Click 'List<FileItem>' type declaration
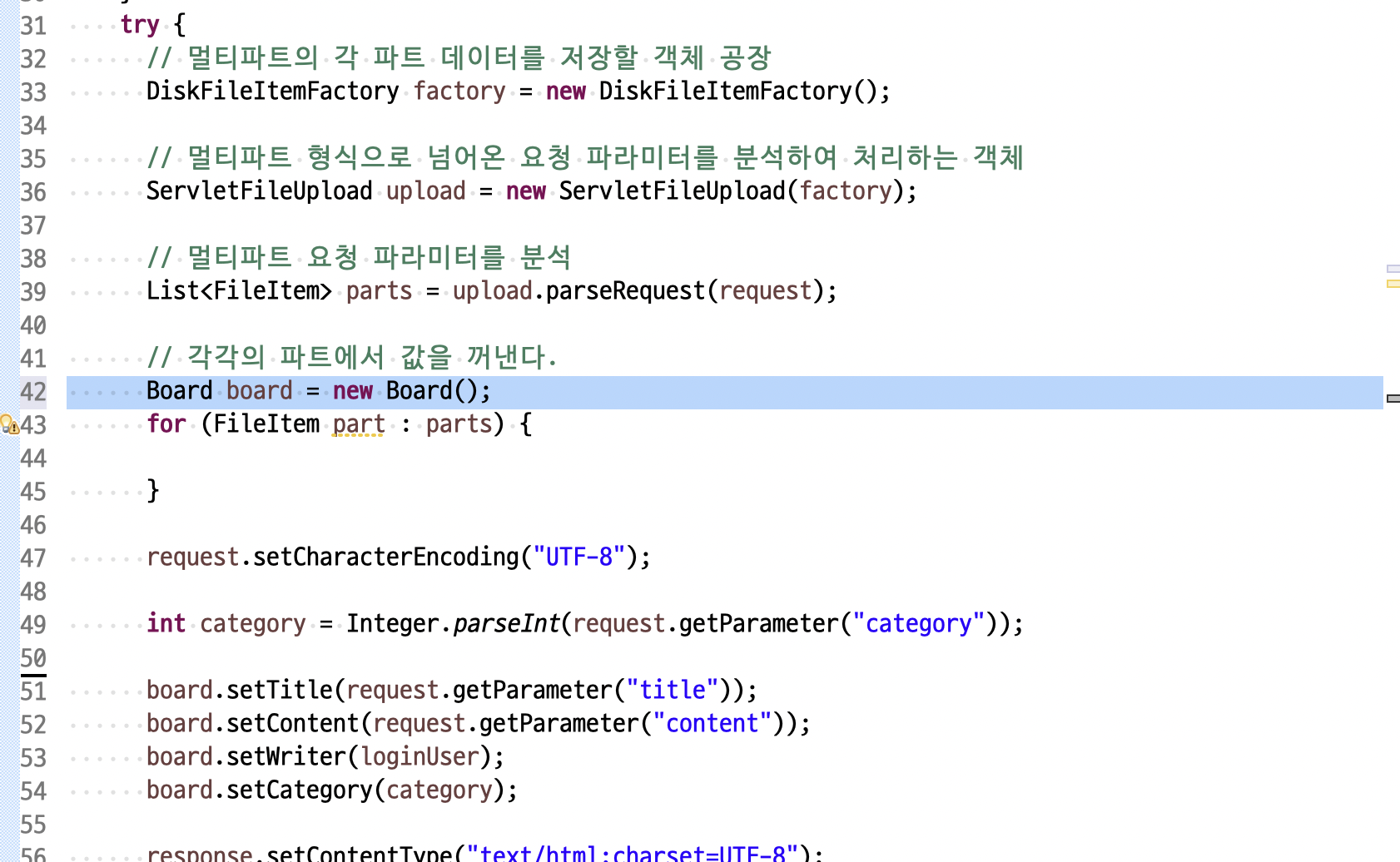1400x862 pixels. 239,290
